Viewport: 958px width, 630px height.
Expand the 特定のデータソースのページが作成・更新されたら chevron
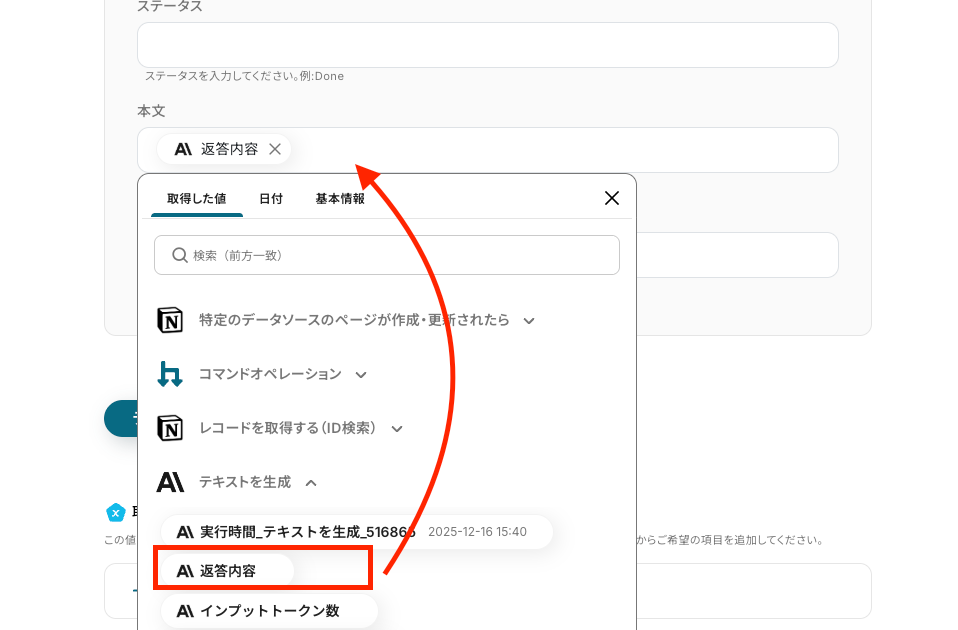pos(530,321)
